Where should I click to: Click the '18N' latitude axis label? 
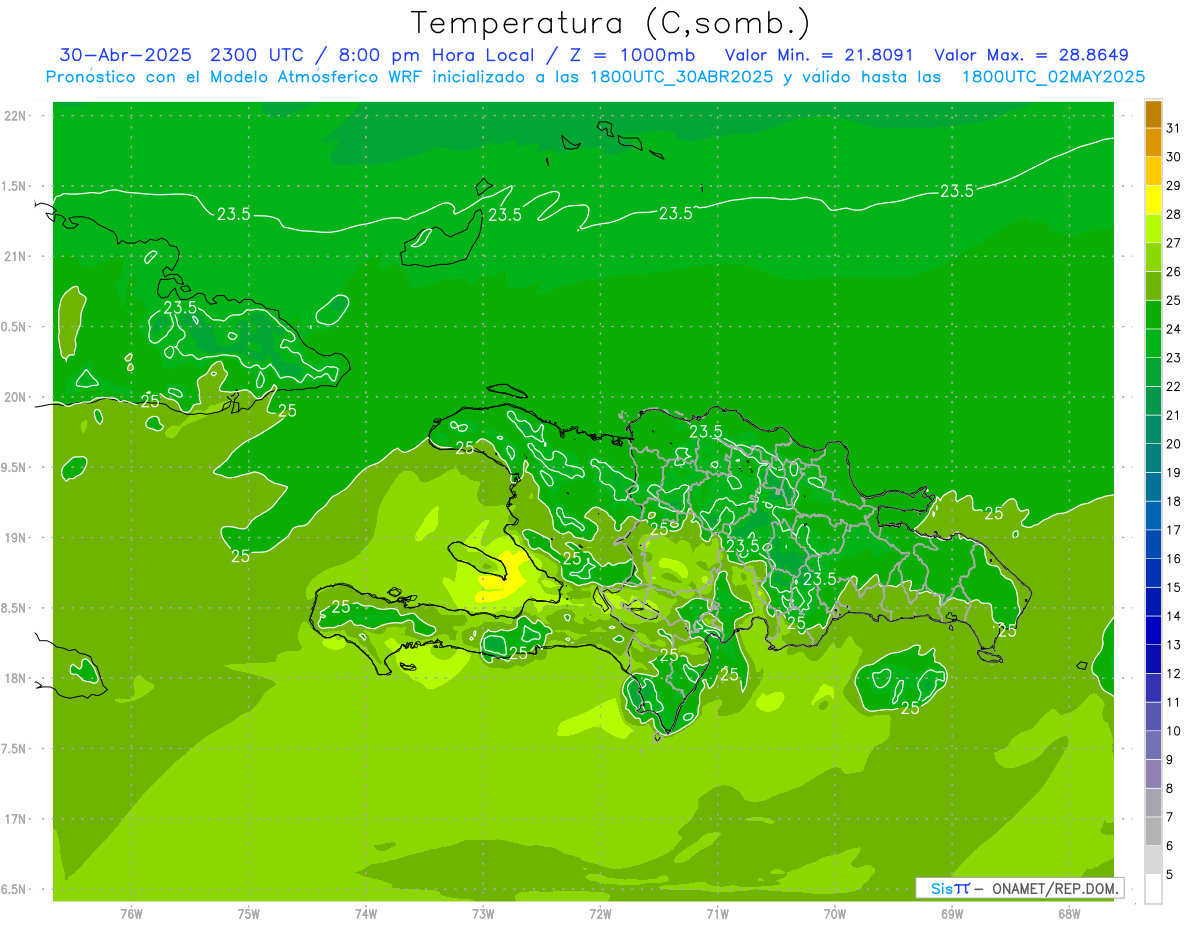click(16, 679)
